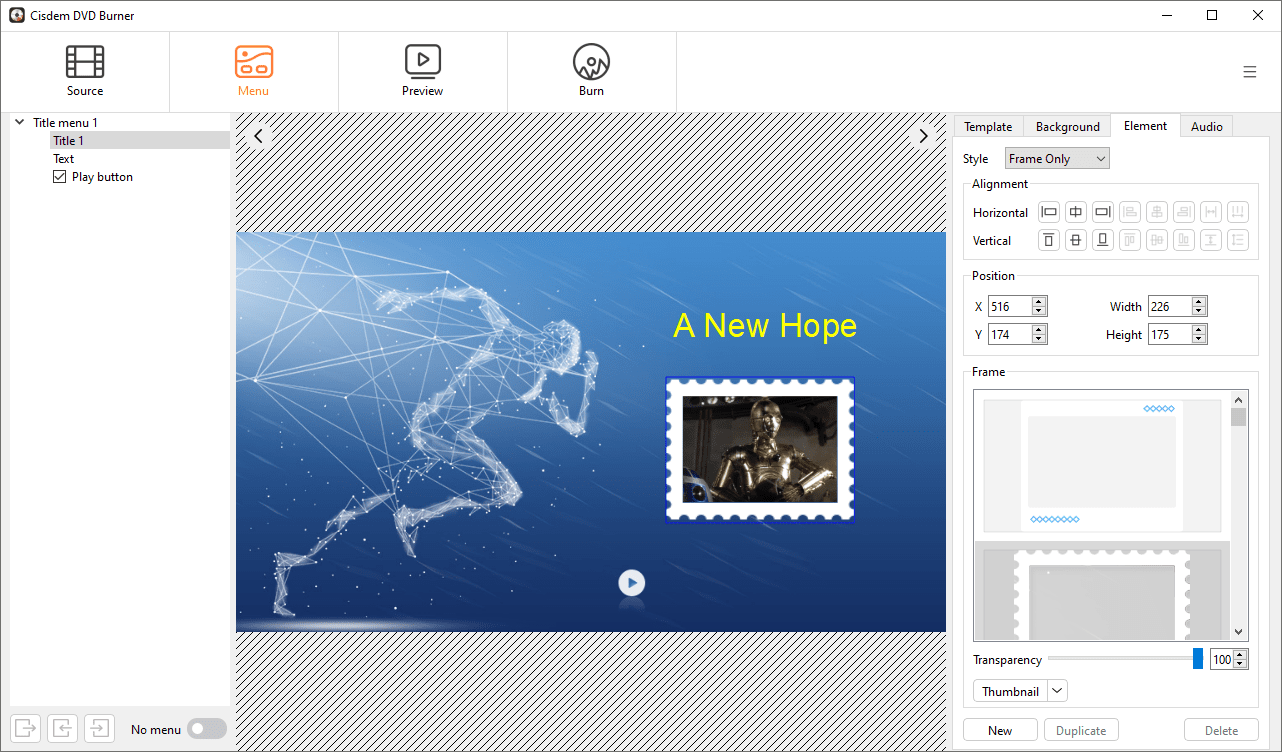Select the C-3PO thumbnail on canvas
Viewport: 1282px width, 752px height.
pos(760,449)
